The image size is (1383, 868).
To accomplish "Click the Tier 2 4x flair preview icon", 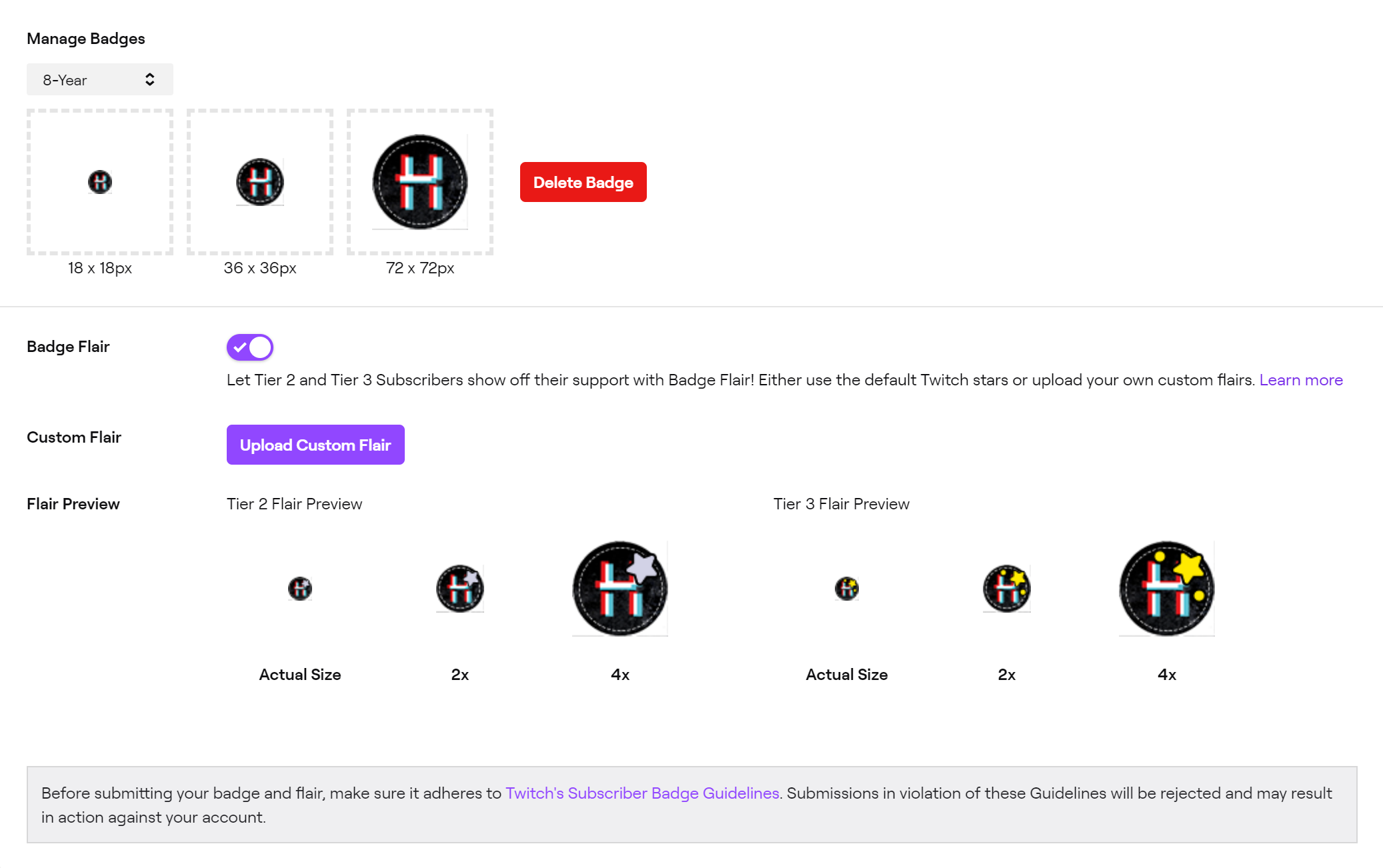I will coord(619,588).
